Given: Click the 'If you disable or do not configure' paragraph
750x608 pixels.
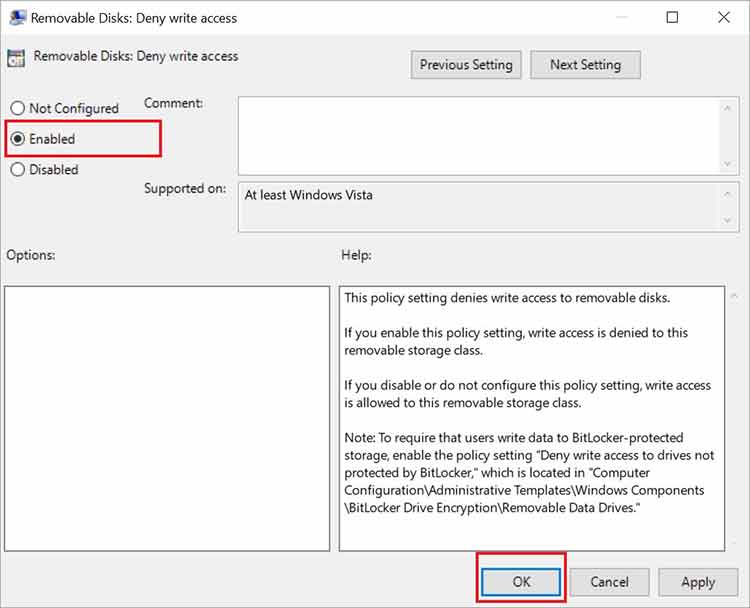Looking at the screenshot, I should coord(528,394).
